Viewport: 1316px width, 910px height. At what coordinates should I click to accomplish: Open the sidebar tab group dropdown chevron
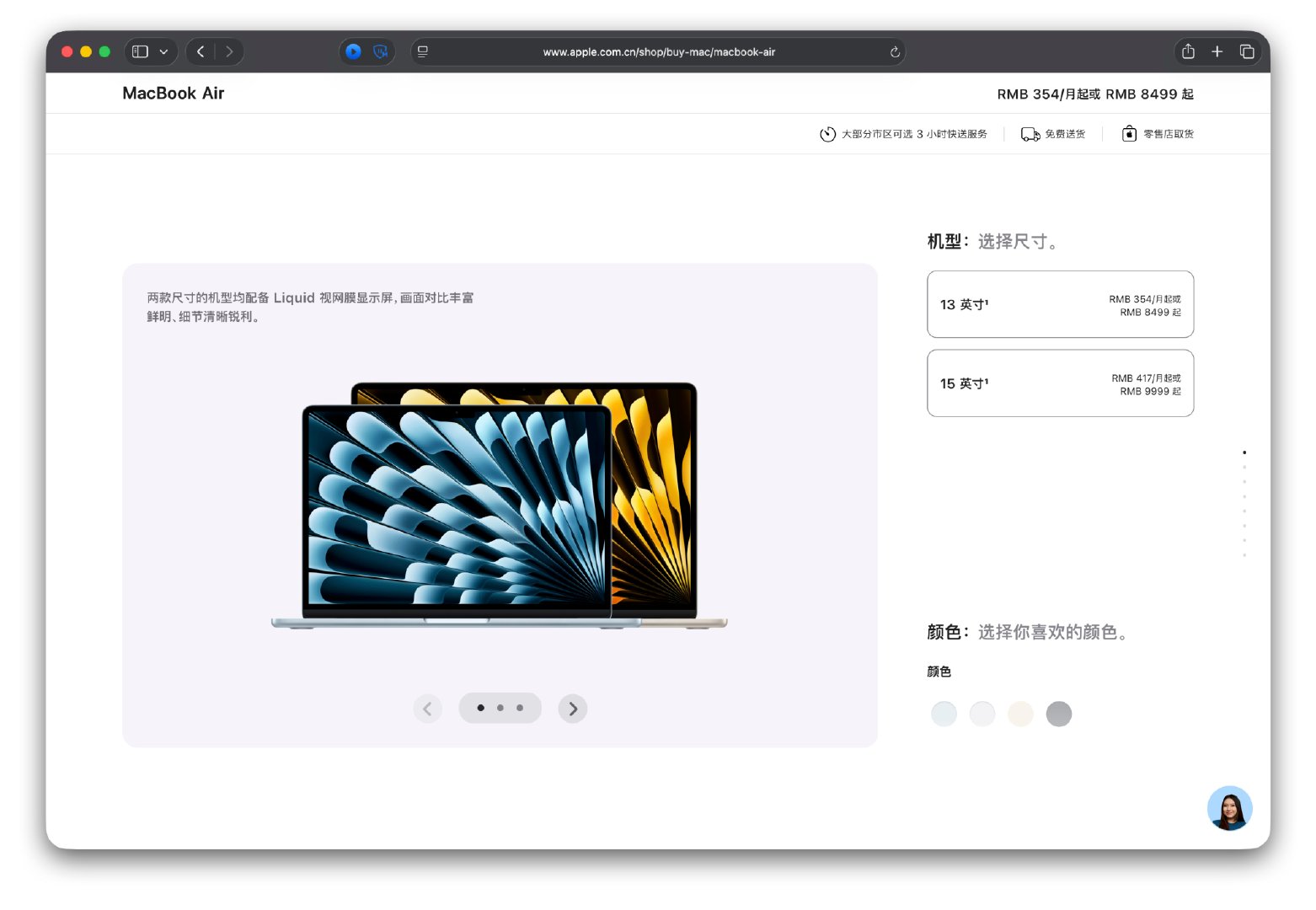163,51
